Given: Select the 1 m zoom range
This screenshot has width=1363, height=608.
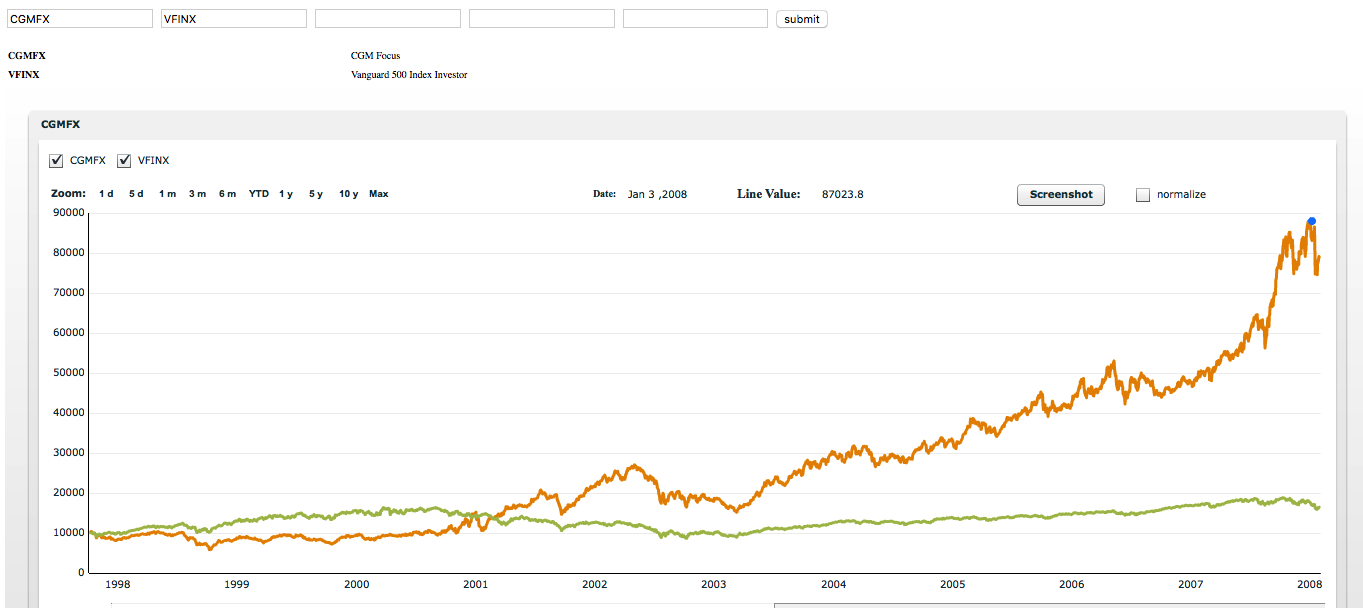Looking at the screenshot, I should tap(167, 194).
